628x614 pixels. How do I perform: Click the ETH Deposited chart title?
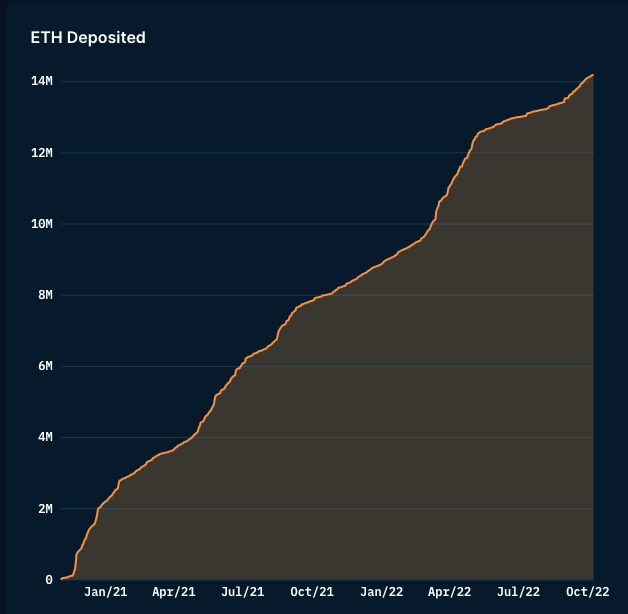point(88,38)
